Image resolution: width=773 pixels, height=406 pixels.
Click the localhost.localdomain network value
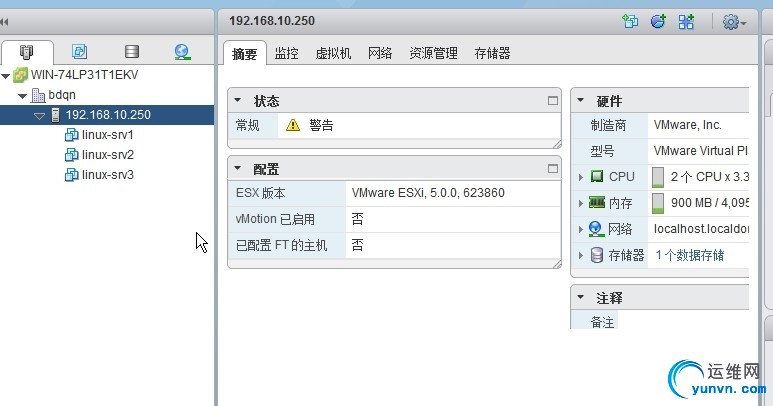click(701, 229)
